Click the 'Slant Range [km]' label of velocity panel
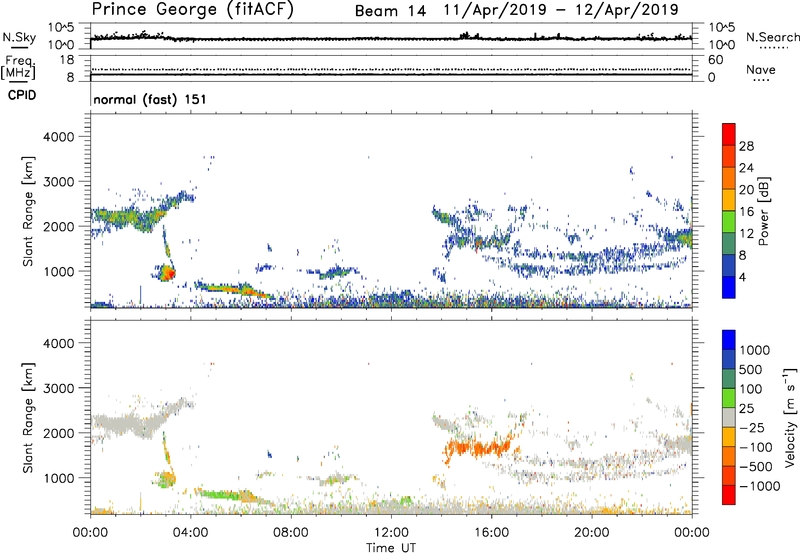This screenshot has width=800, height=554. point(28,418)
